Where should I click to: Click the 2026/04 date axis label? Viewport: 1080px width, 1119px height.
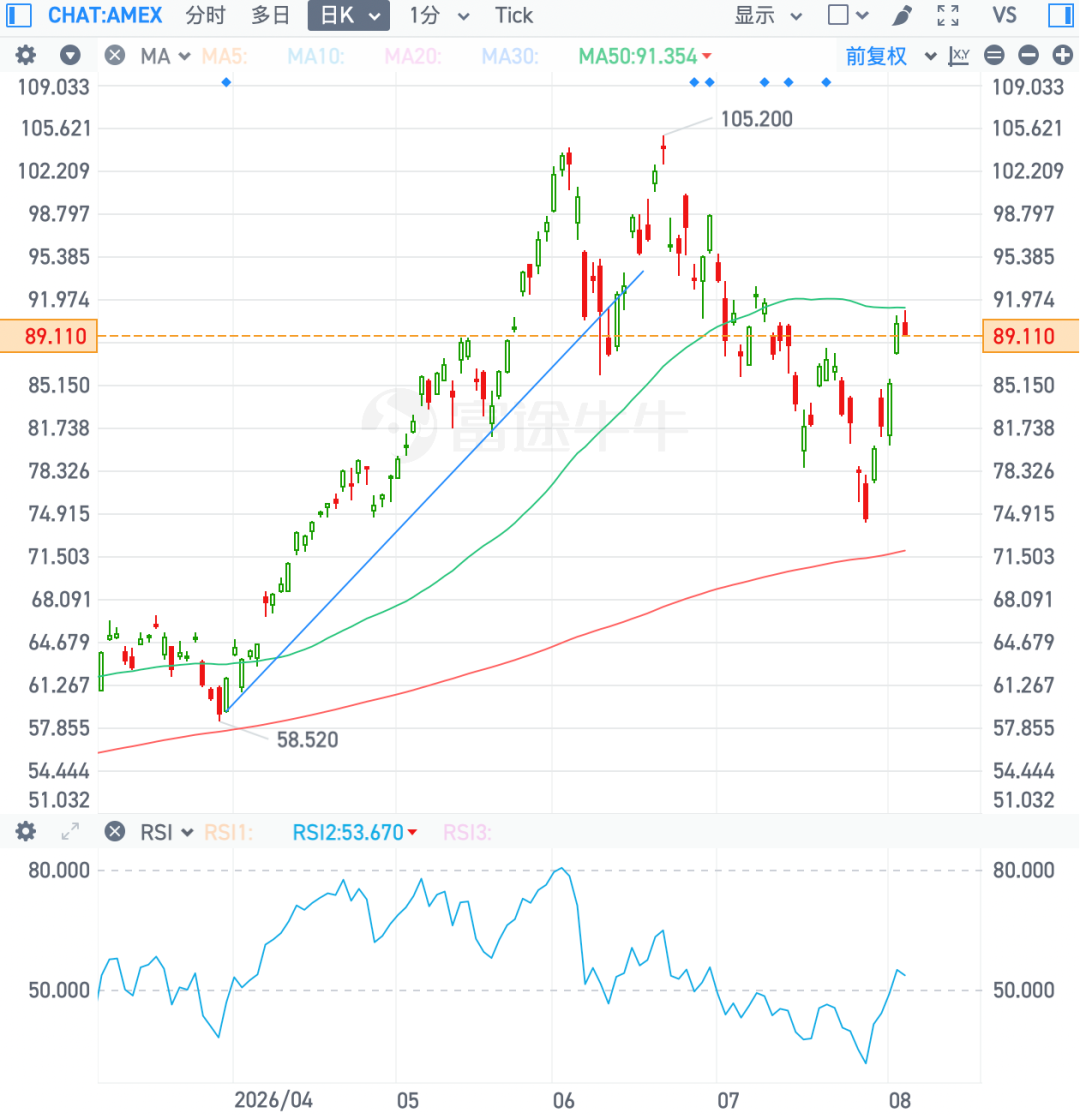click(273, 1100)
